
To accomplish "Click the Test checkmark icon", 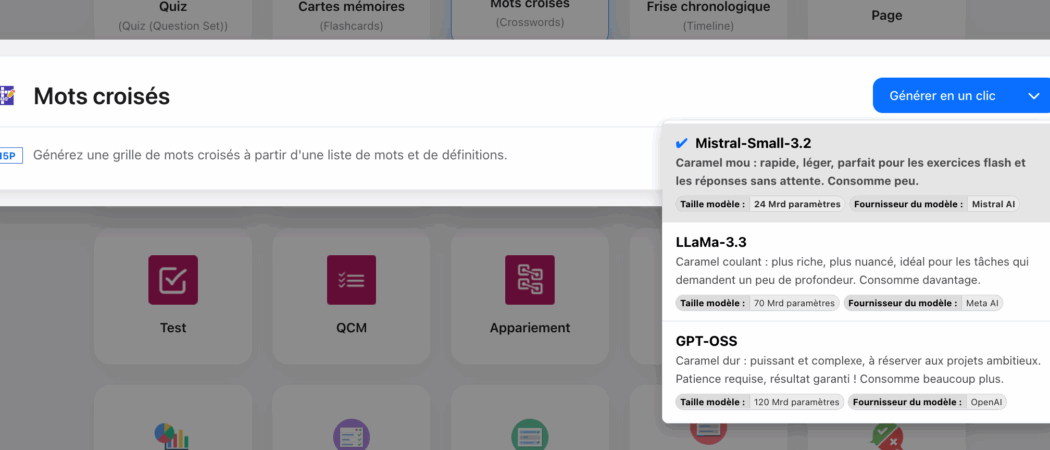I will [173, 280].
